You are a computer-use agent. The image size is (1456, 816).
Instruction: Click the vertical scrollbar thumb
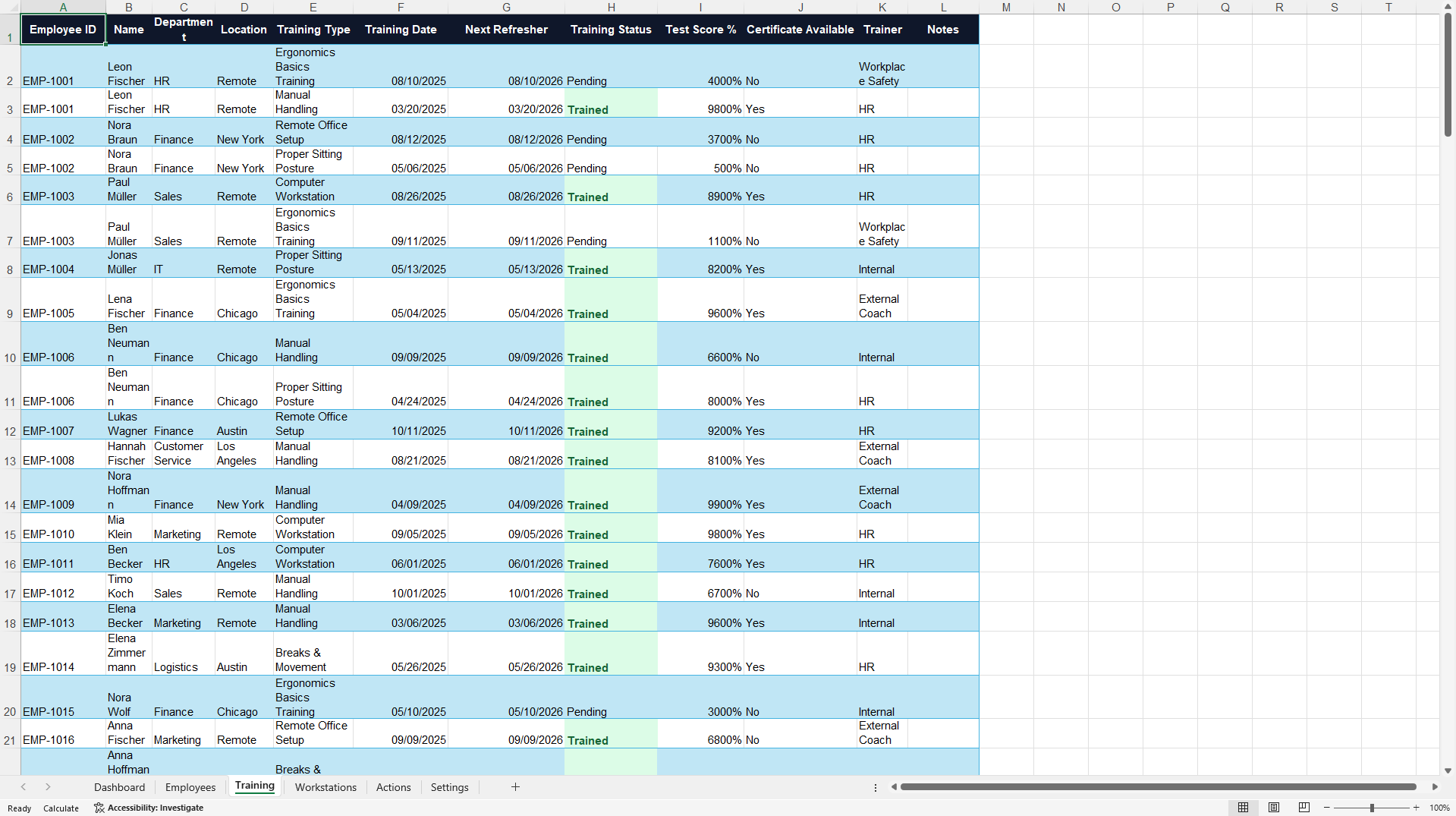click(x=1448, y=74)
